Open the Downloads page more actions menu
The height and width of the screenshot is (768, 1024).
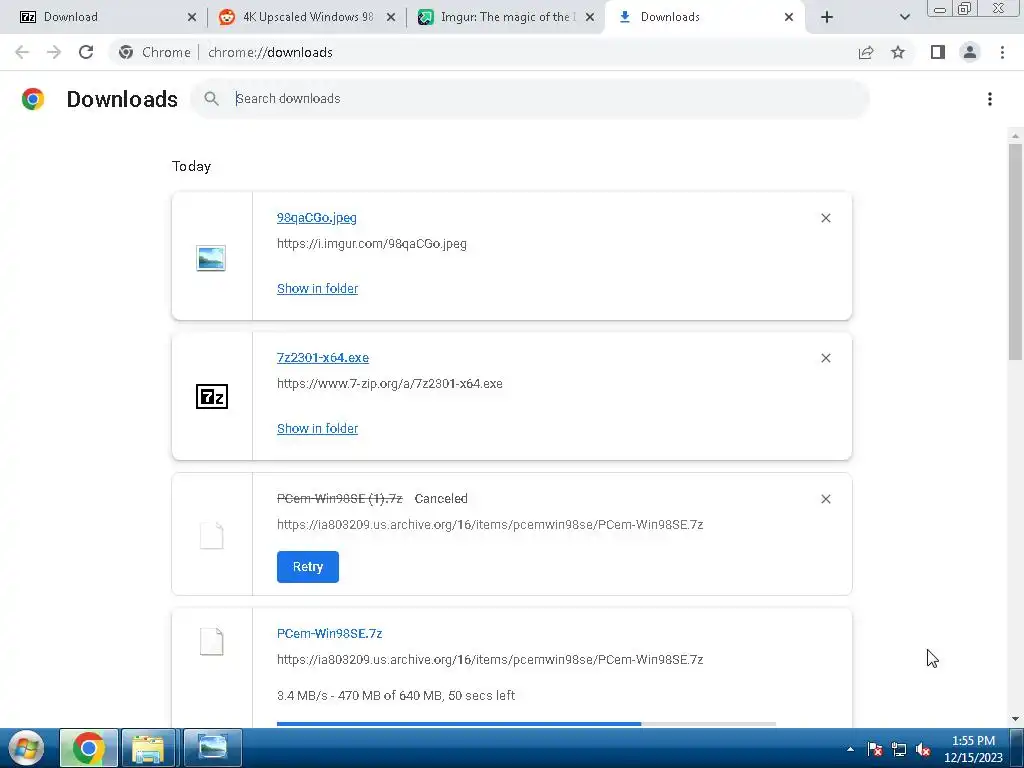click(x=989, y=99)
